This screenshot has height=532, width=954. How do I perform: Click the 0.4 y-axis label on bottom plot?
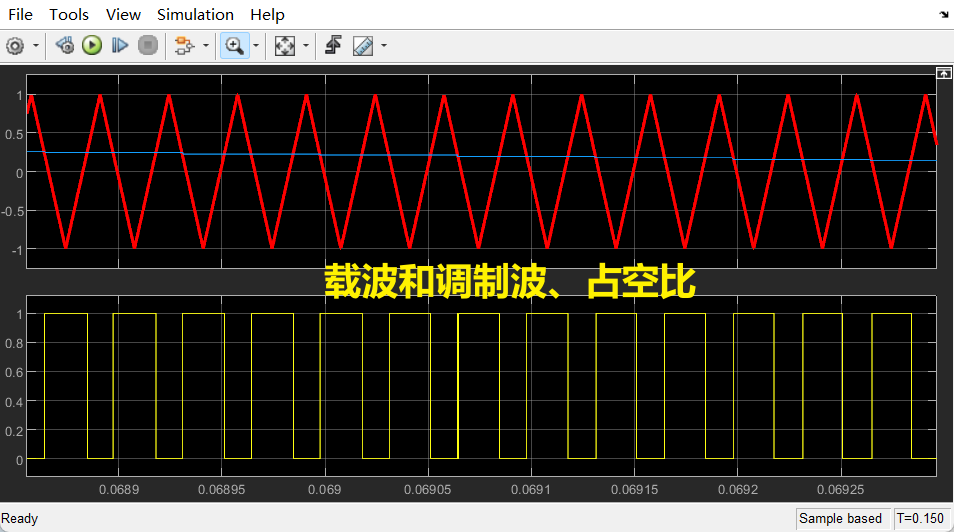(x=14, y=402)
